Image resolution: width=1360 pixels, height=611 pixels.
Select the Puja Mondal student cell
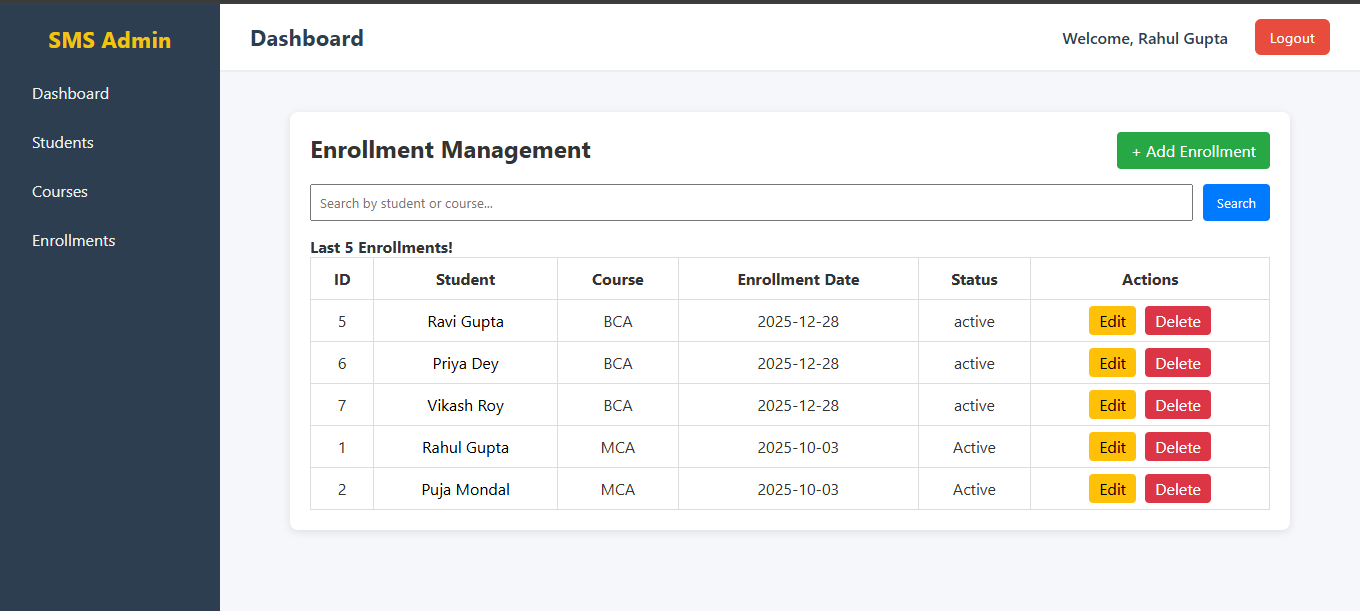pos(465,489)
